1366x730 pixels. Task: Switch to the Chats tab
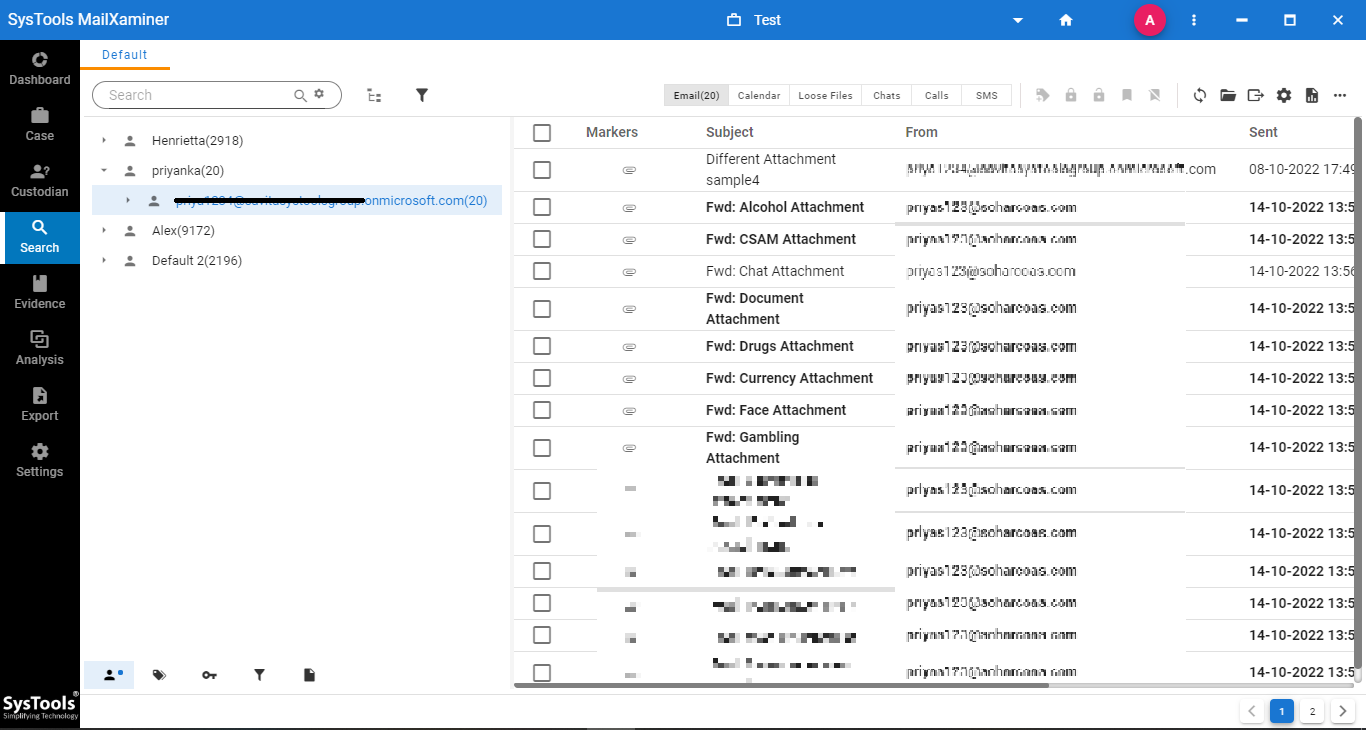pyautogui.click(x=887, y=95)
